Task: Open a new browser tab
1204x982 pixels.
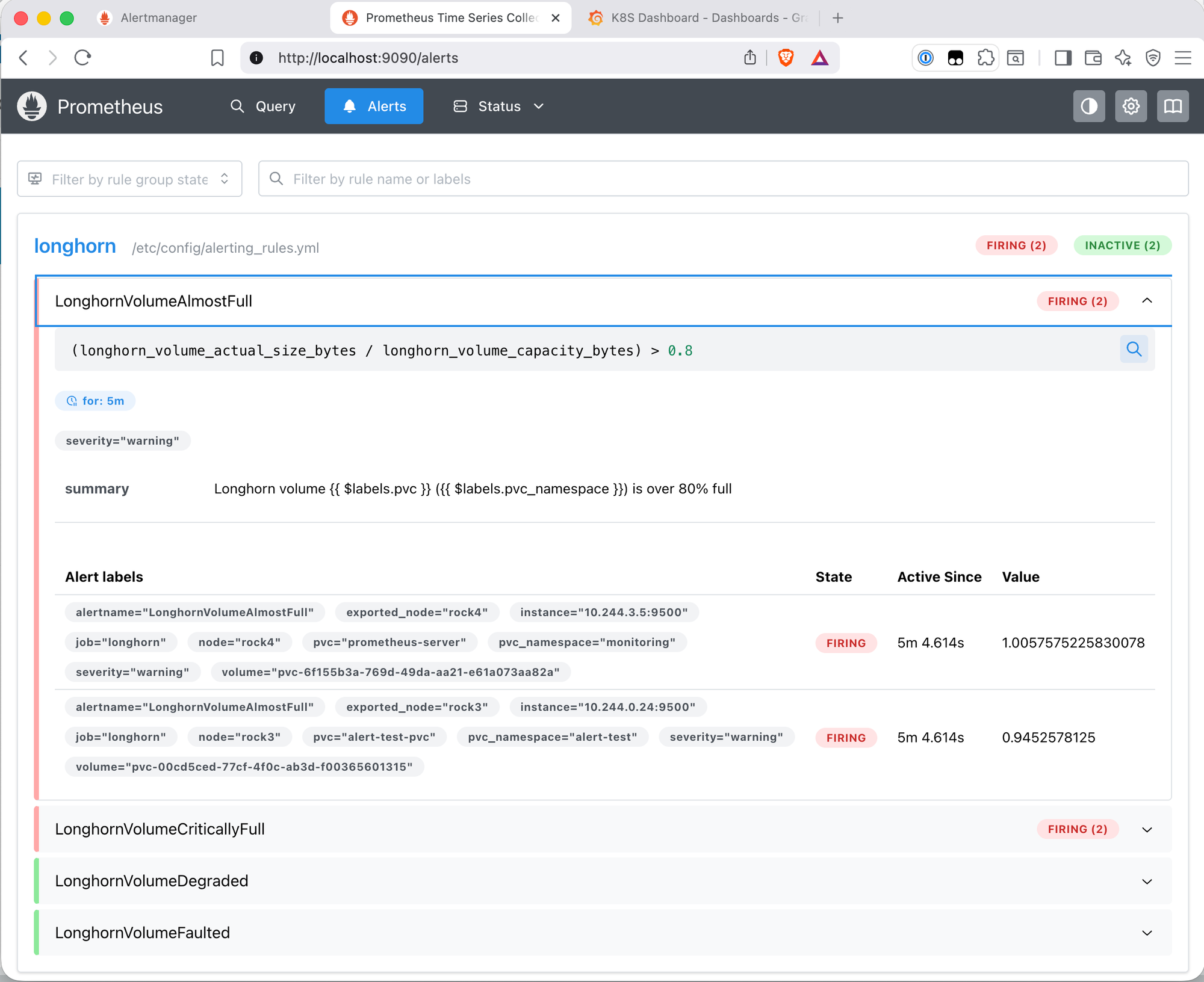Action: (838, 18)
